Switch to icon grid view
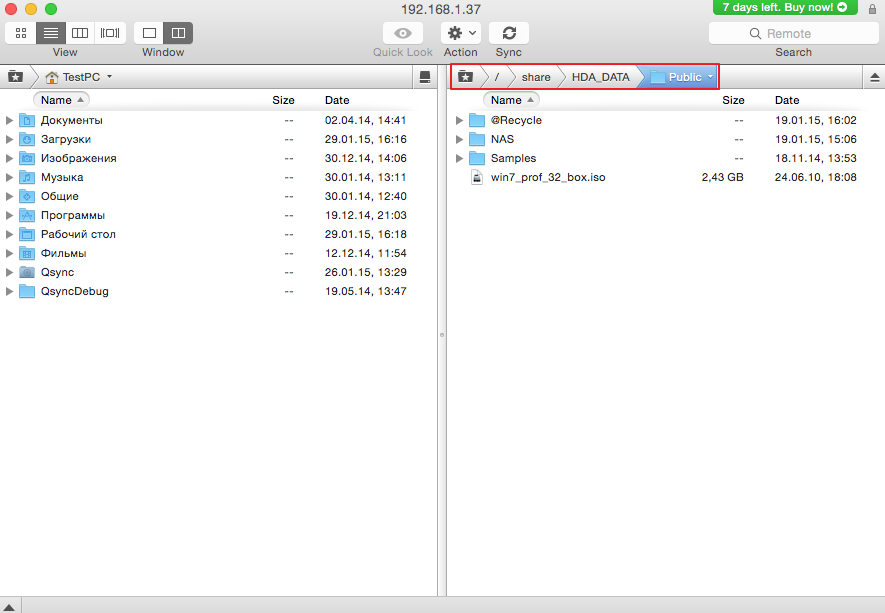885x613 pixels. (21, 33)
